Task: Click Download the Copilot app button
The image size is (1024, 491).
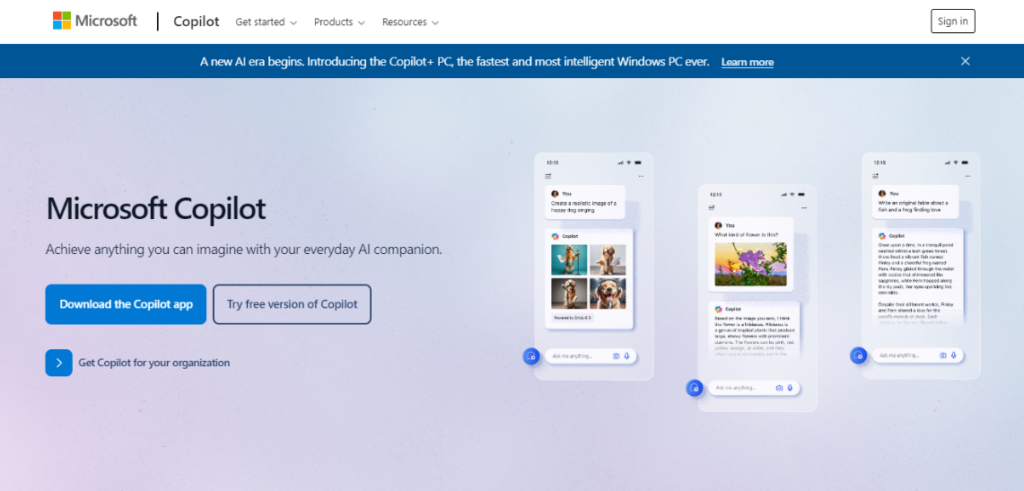Action: coord(125,304)
